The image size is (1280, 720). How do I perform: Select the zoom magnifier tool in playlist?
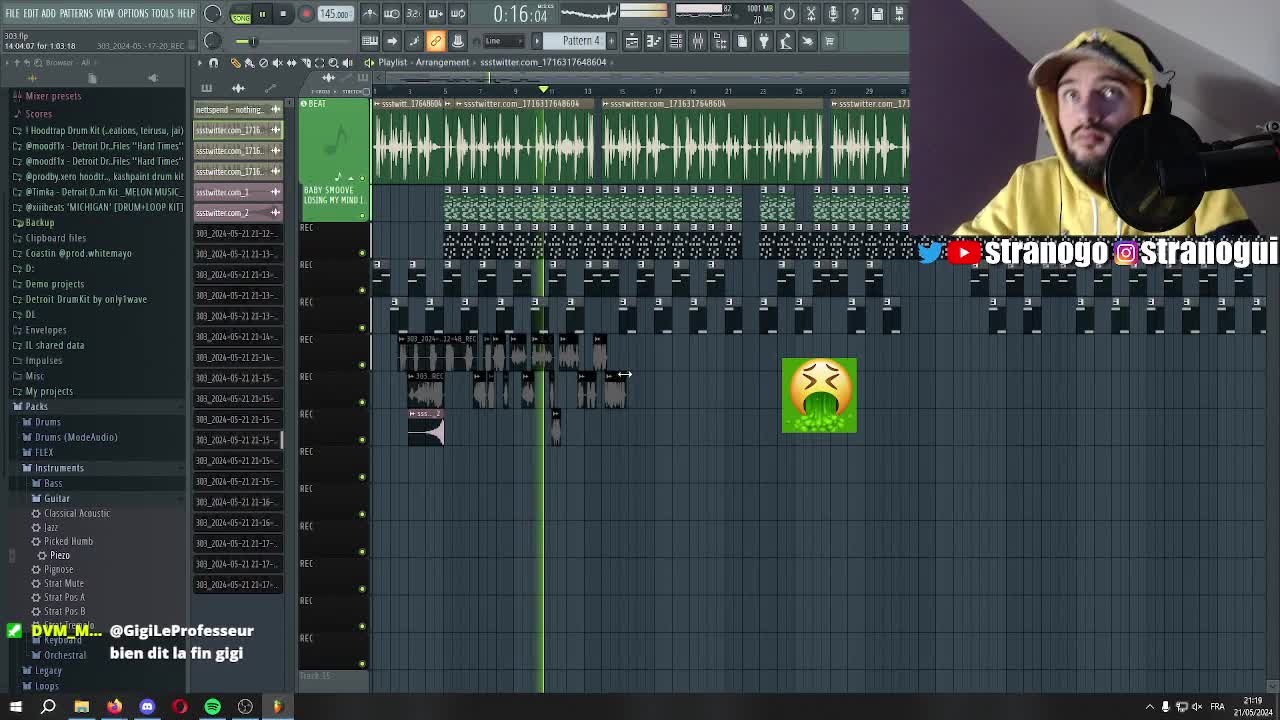point(333,63)
